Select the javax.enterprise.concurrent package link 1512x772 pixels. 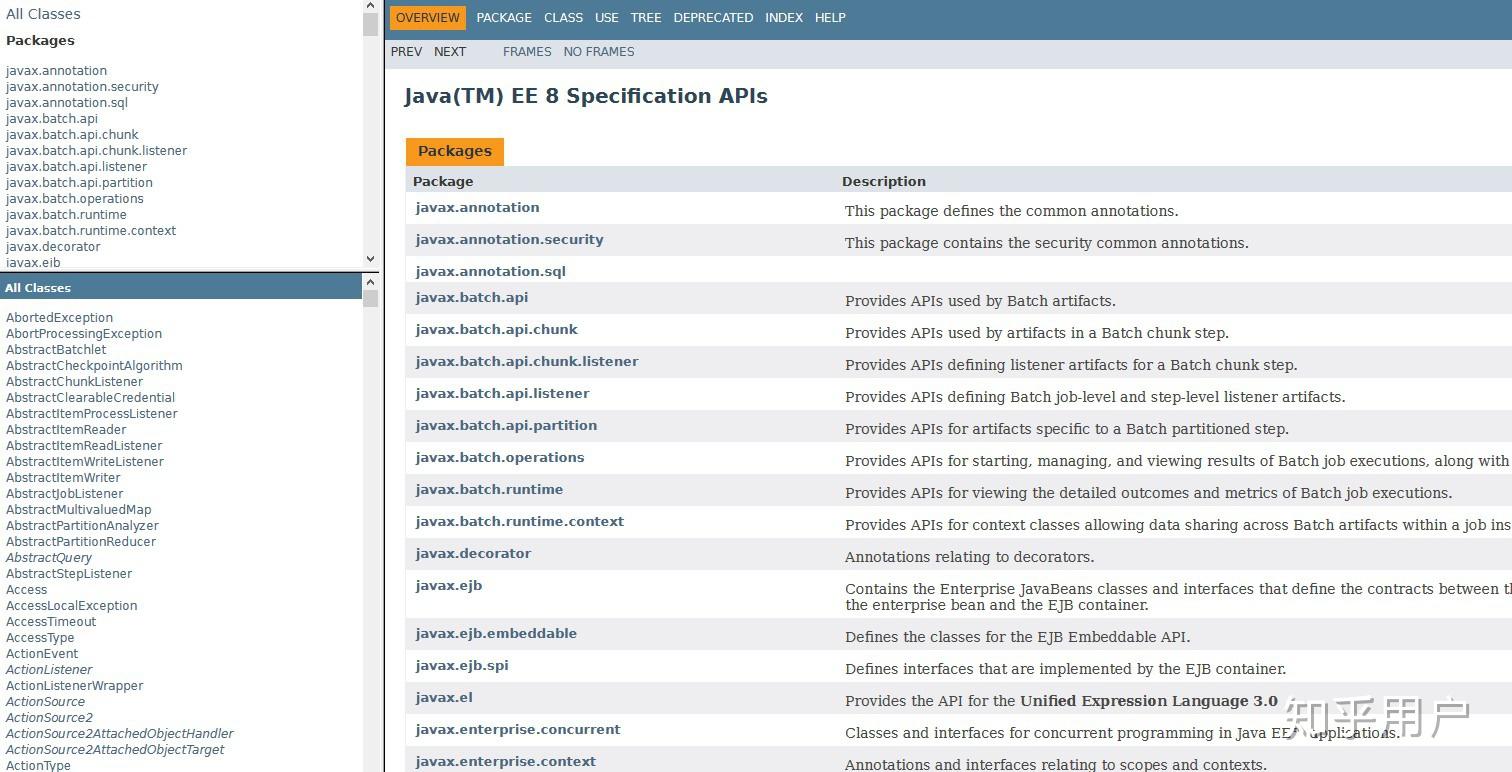tap(518, 729)
